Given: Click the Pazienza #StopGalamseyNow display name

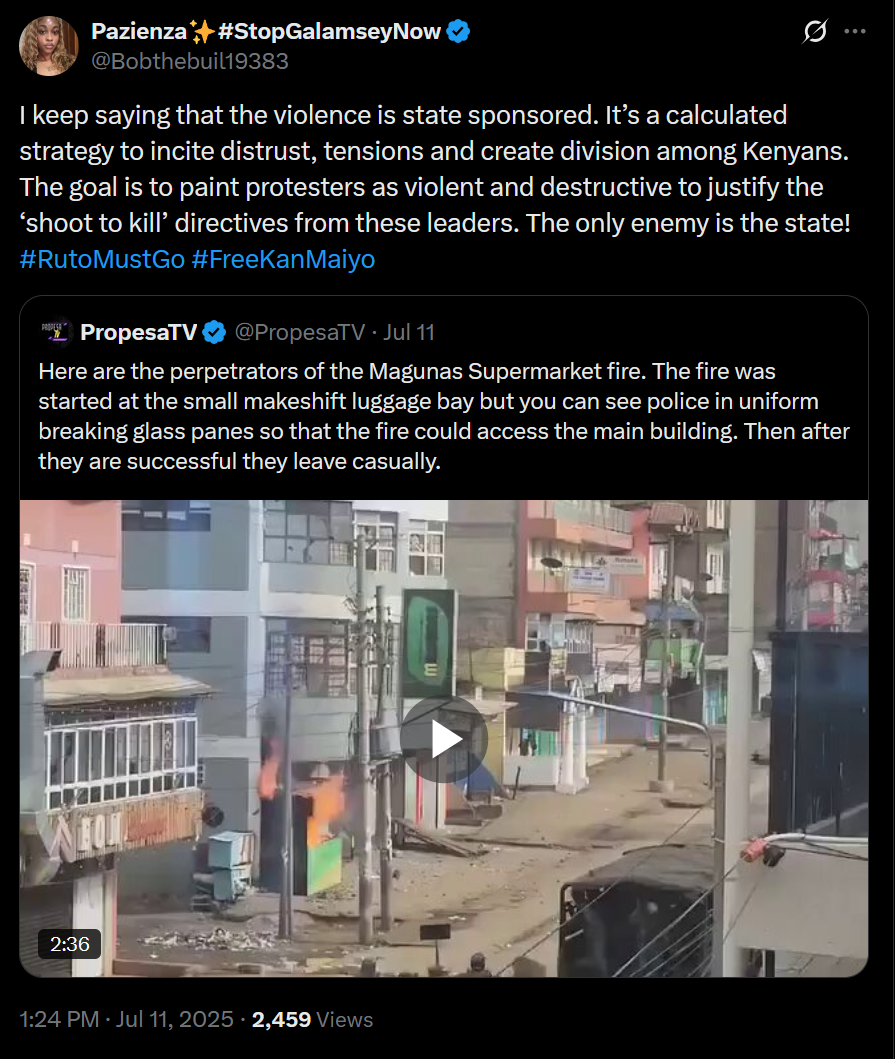Looking at the screenshot, I should point(266,31).
